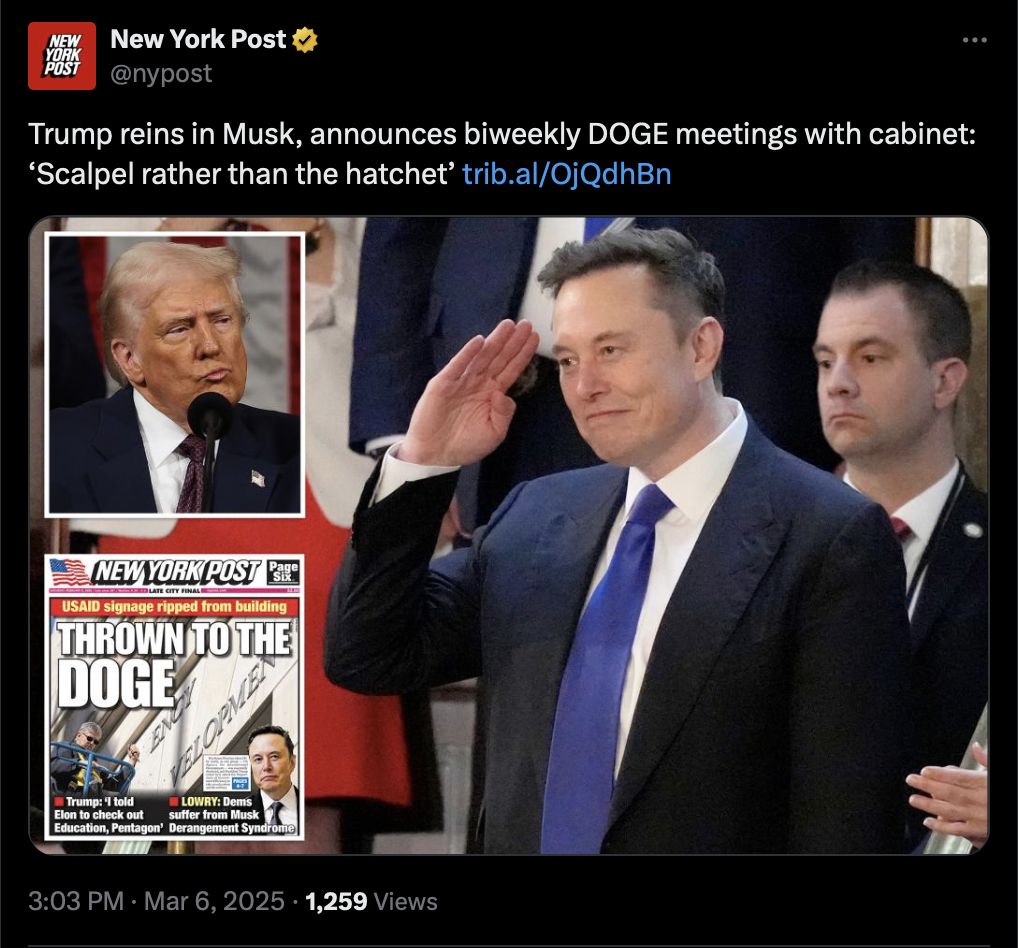View the 1,259 Views count
1018x948 pixels.
371,901
